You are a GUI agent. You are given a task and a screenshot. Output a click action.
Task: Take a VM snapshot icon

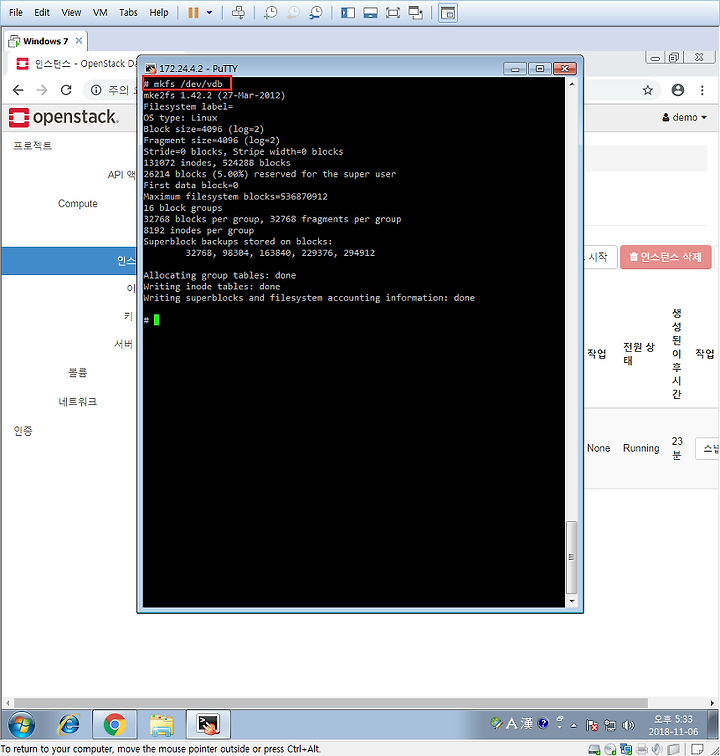pyautogui.click(x=271, y=13)
